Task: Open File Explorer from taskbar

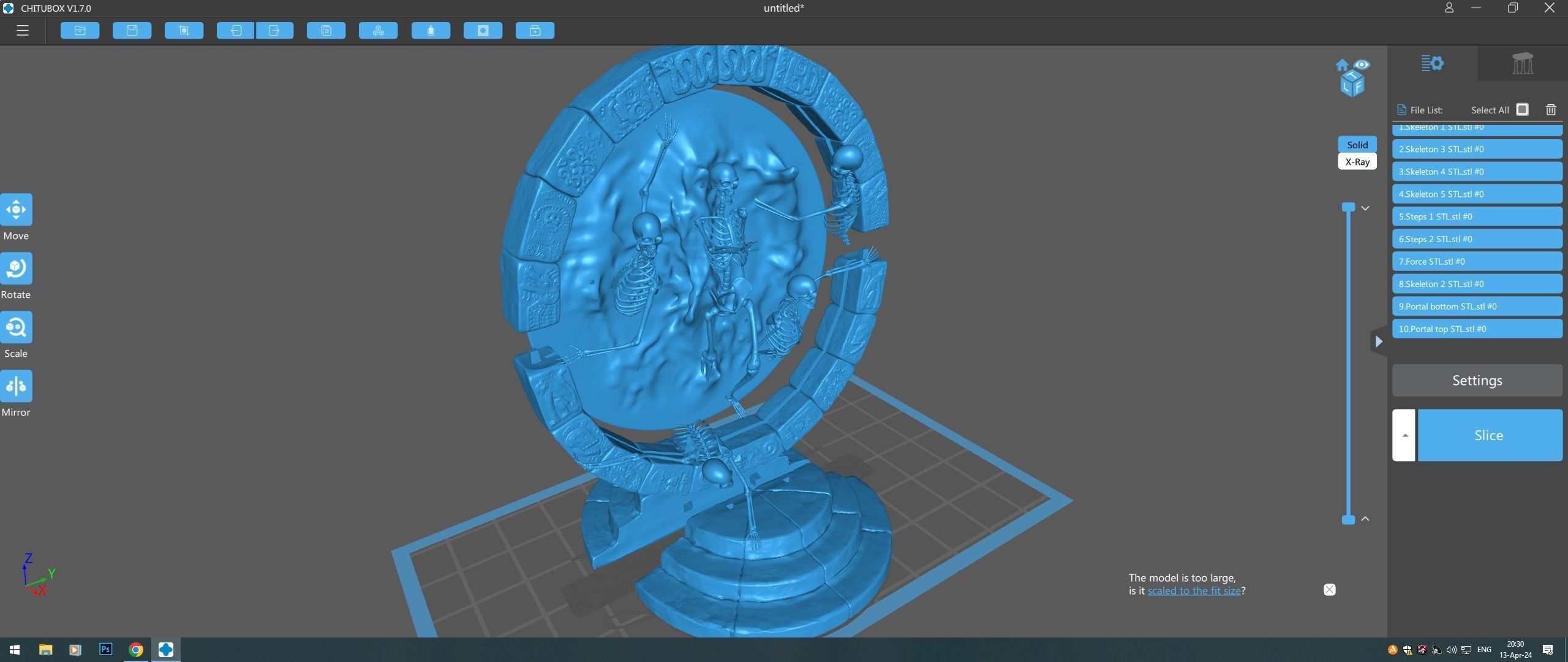Action: click(45, 650)
